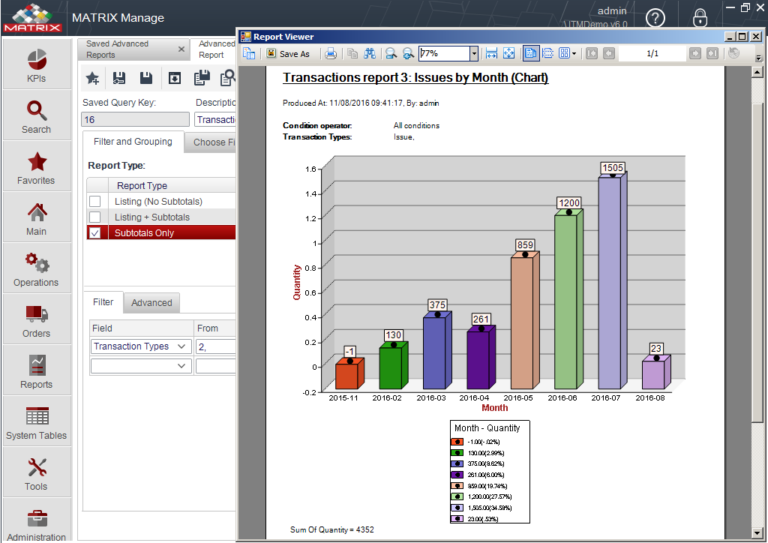The height and width of the screenshot is (543, 768).
Task: Click the binoculars find icon
Action: [370, 53]
